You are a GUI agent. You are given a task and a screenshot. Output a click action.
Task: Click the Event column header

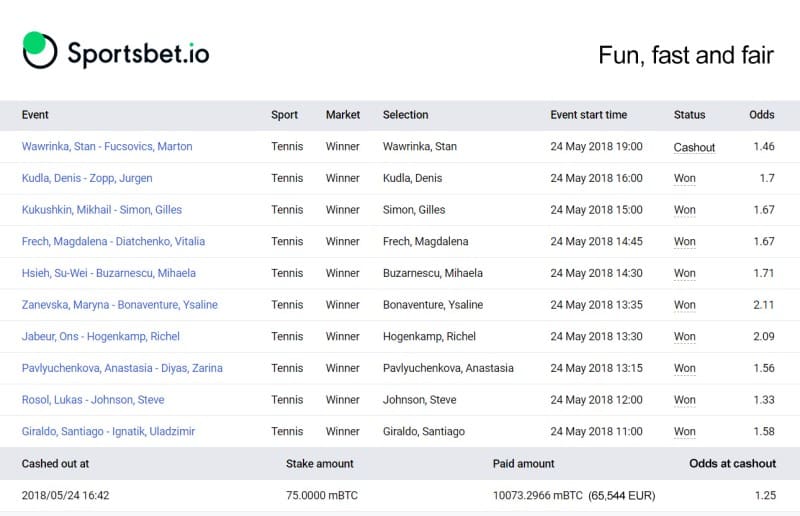click(x=35, y=115)
